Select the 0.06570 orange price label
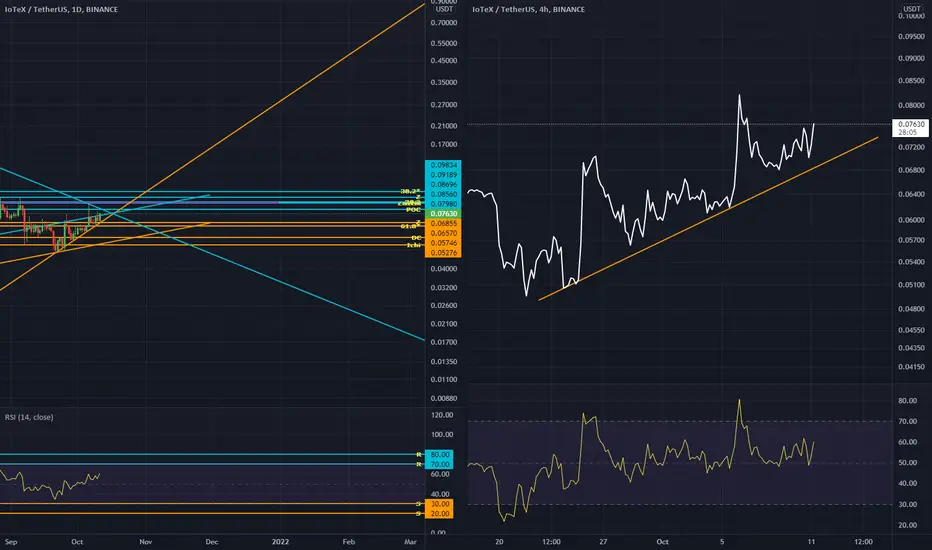Viewport: 932px width, 550px height. click(443, 233)
